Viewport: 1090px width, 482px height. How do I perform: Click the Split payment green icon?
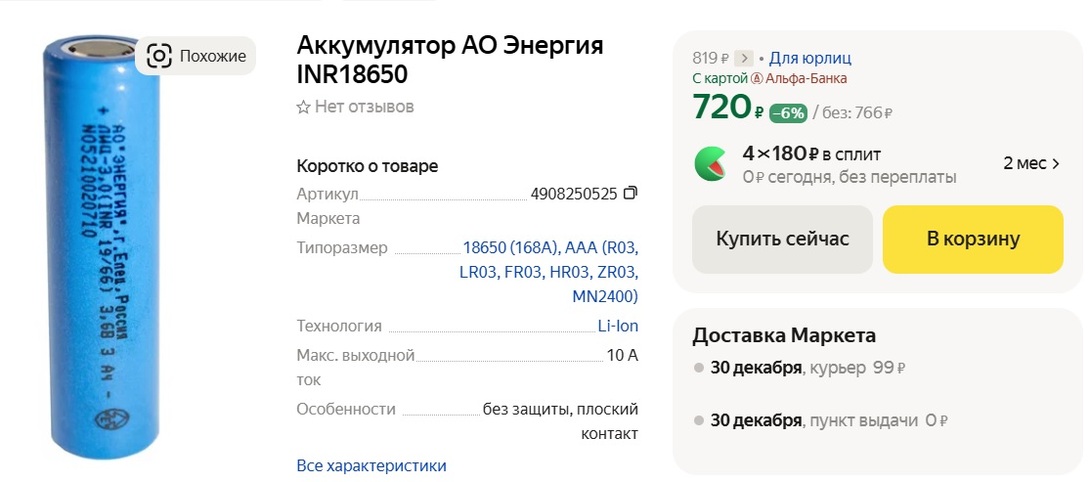(711, 164)
